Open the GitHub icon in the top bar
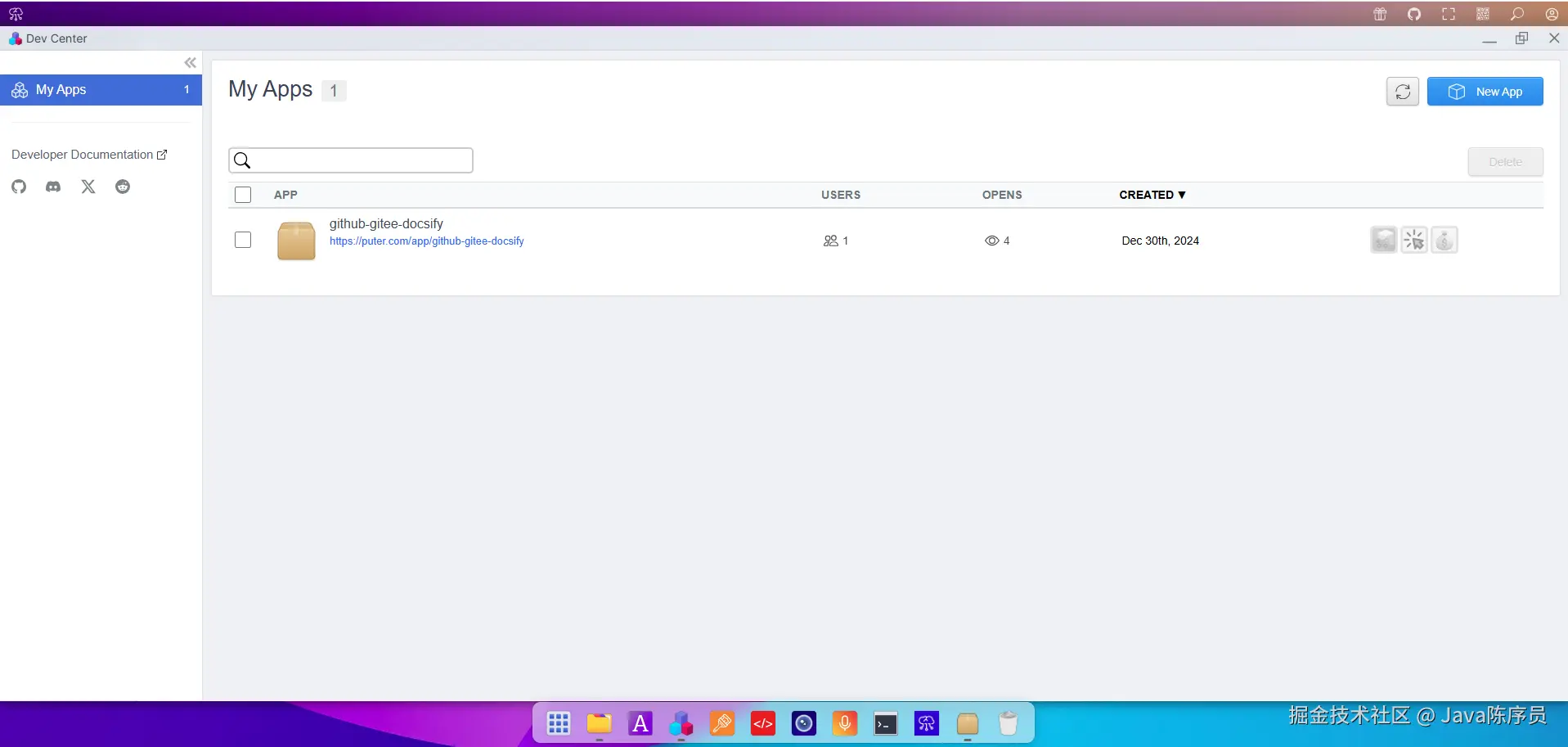 [x=1414, y=14]
